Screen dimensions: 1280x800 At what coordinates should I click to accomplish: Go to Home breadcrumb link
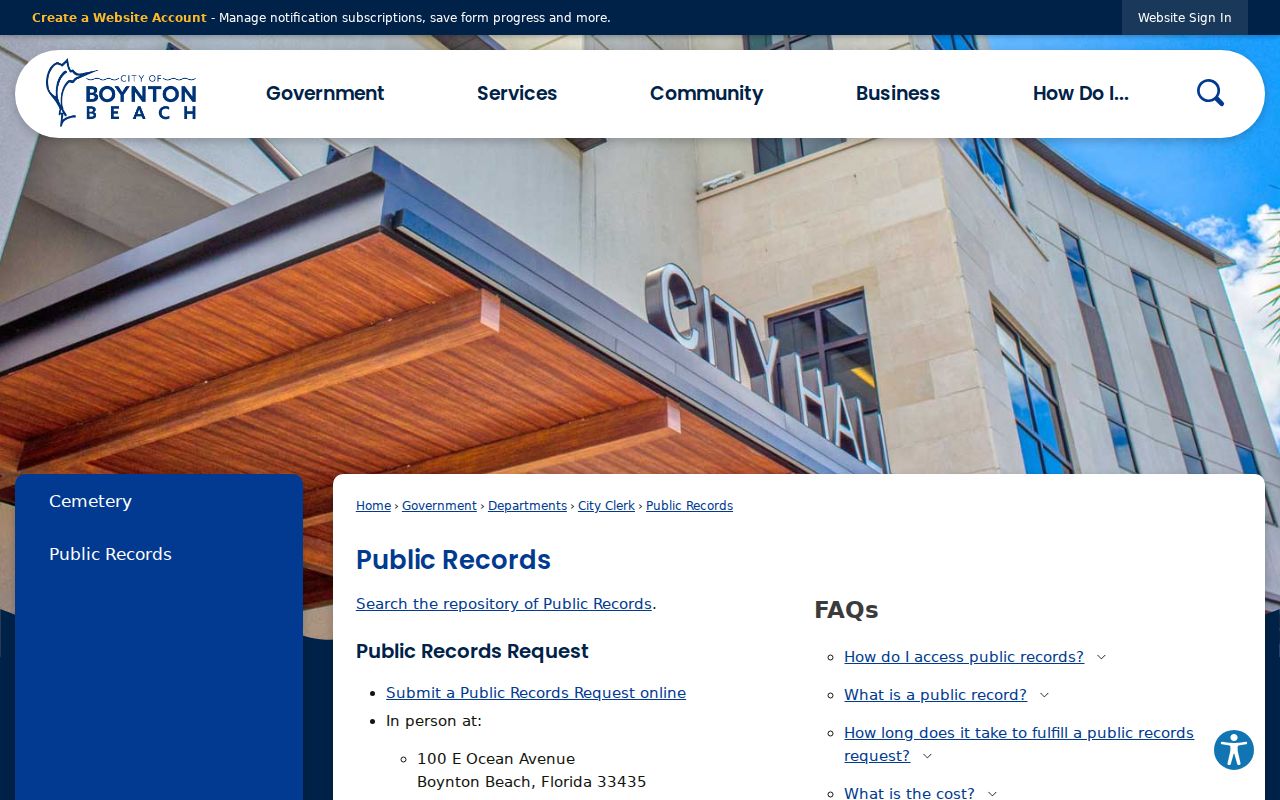pyautogui.click(x=373, y=506)
